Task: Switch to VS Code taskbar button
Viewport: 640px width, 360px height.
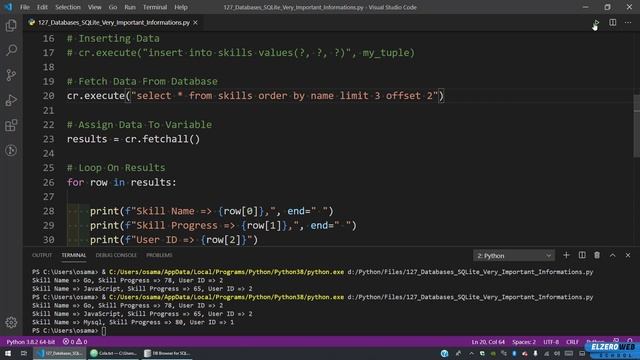Action: click(60, 353)
